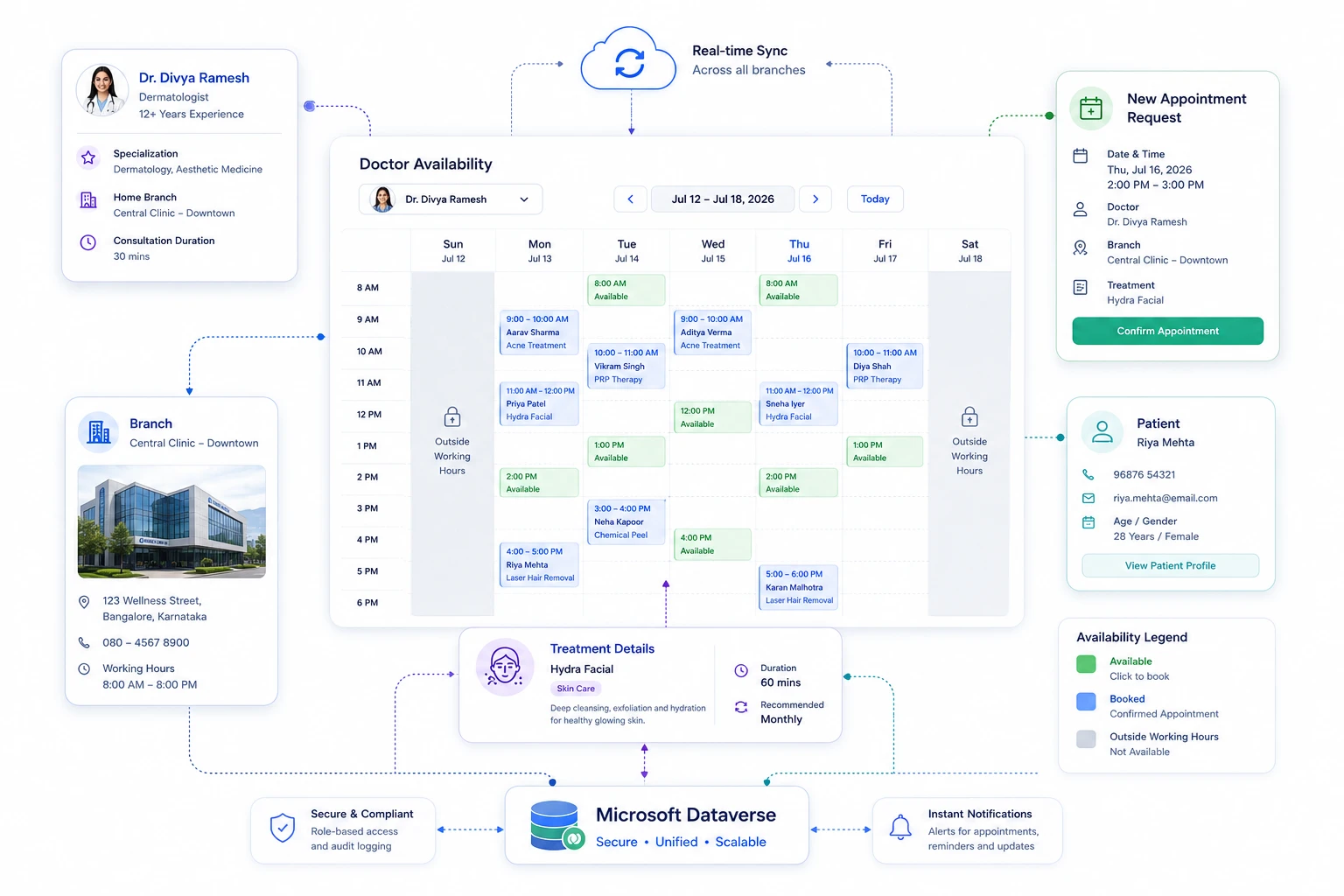Select the Thu Jul 16 column header
The image size is (1344, 896).
coord(799,251)
